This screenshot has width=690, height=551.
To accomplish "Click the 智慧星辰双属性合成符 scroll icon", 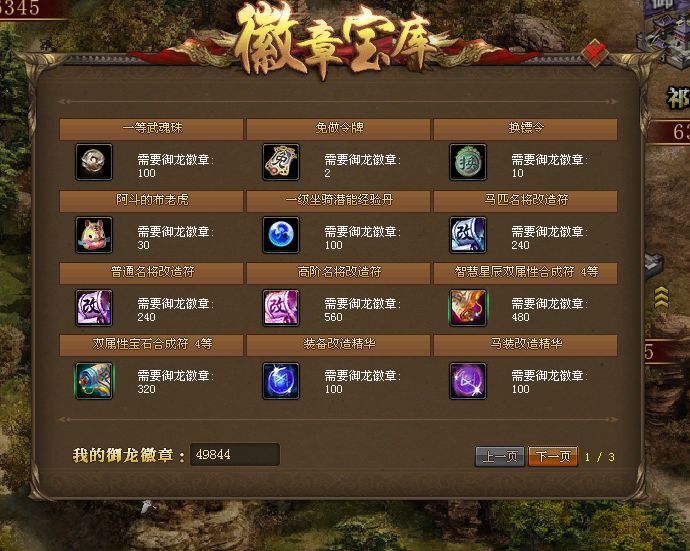I will [468, 307].
